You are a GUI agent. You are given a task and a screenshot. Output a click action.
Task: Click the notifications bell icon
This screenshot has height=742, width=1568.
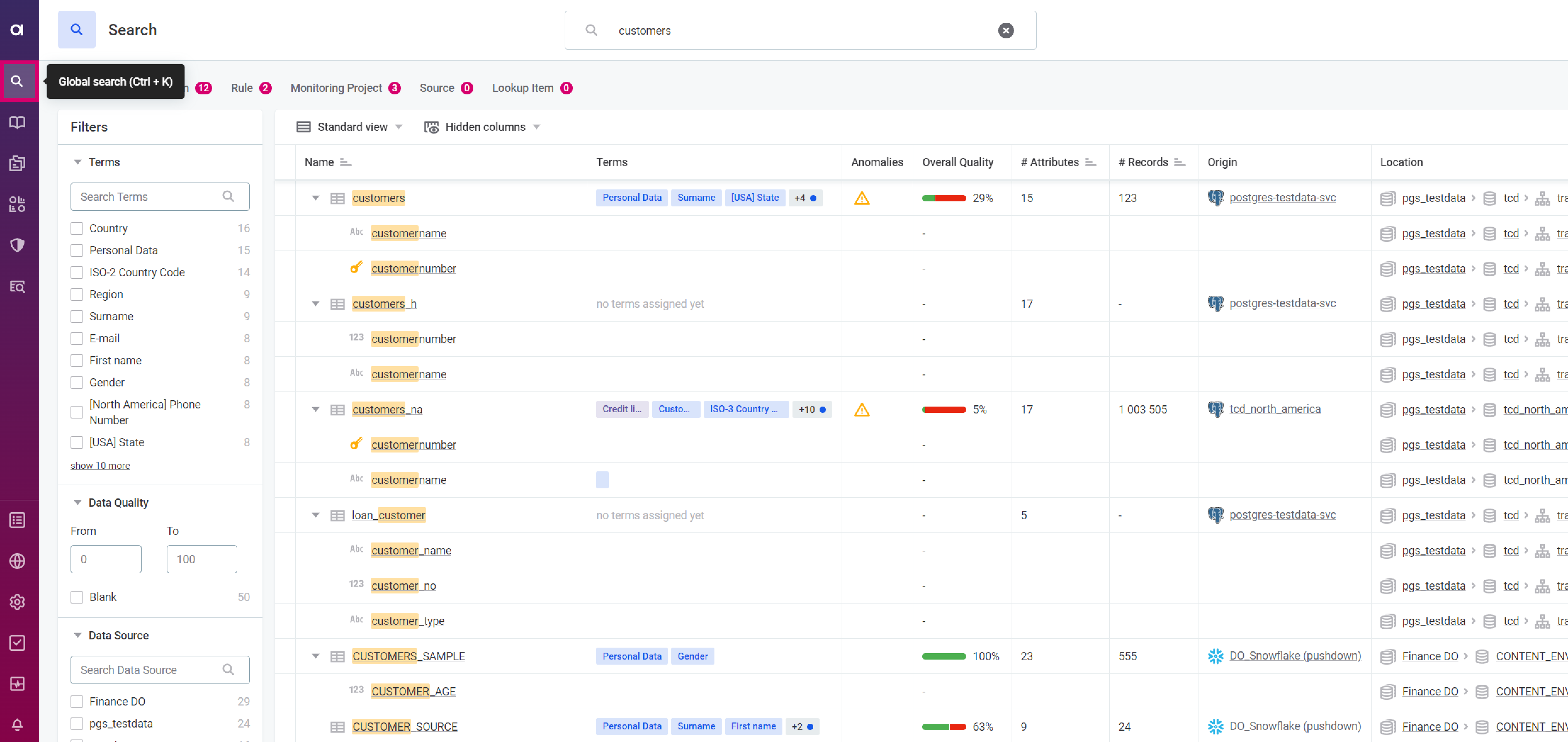click(x=18, y=724)
